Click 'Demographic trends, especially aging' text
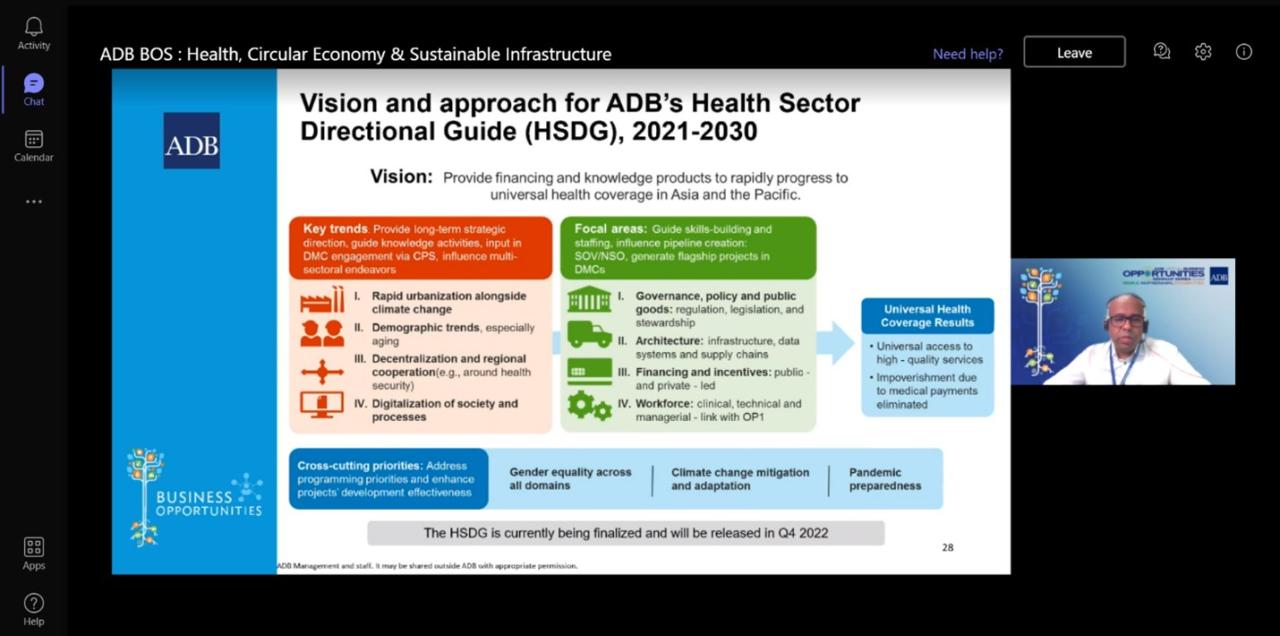Viewport: 1280px width, 636px height. (453, 334)
